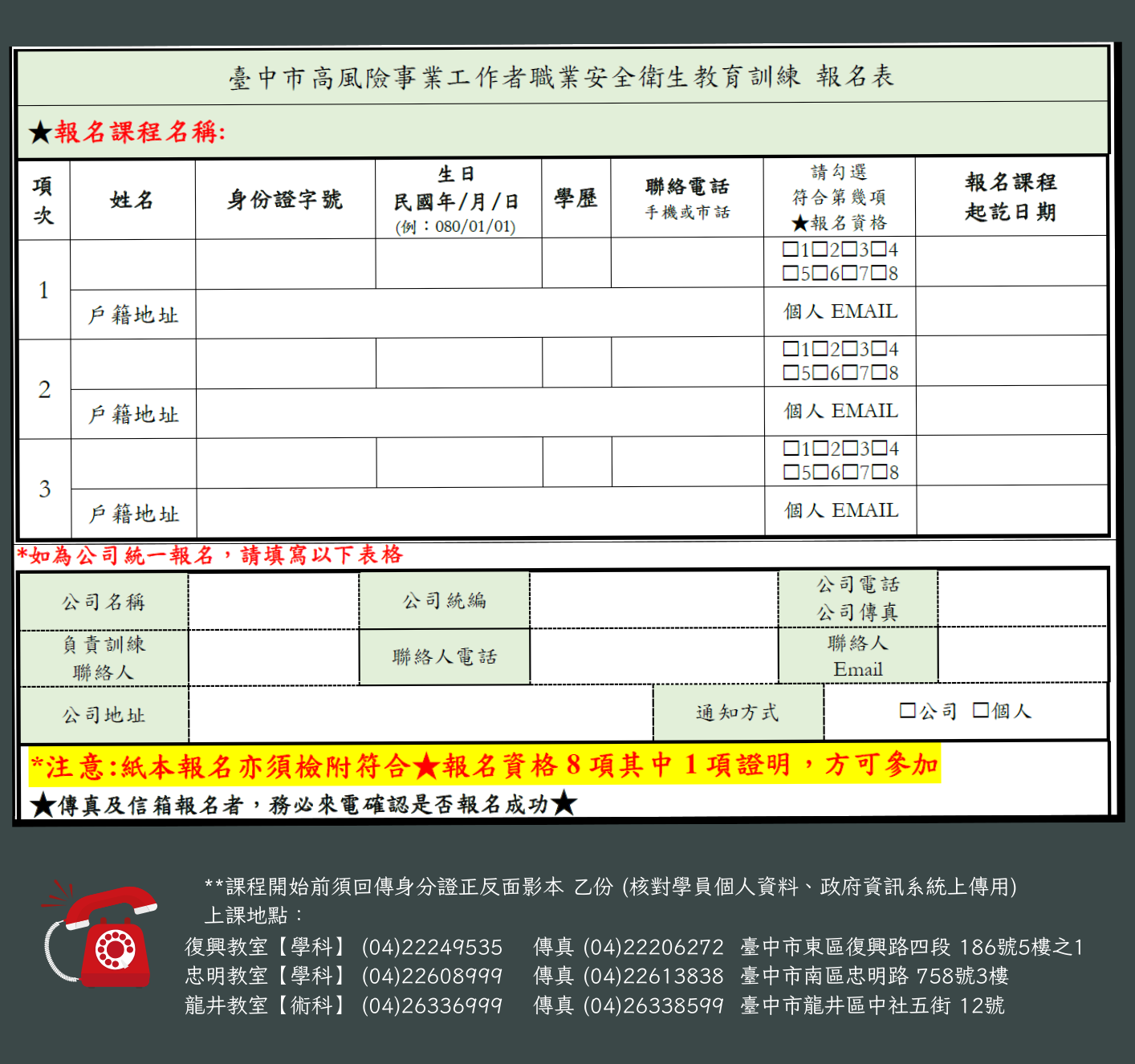Tick qualification box 8 in applicant 1 row

coord(879,274)
